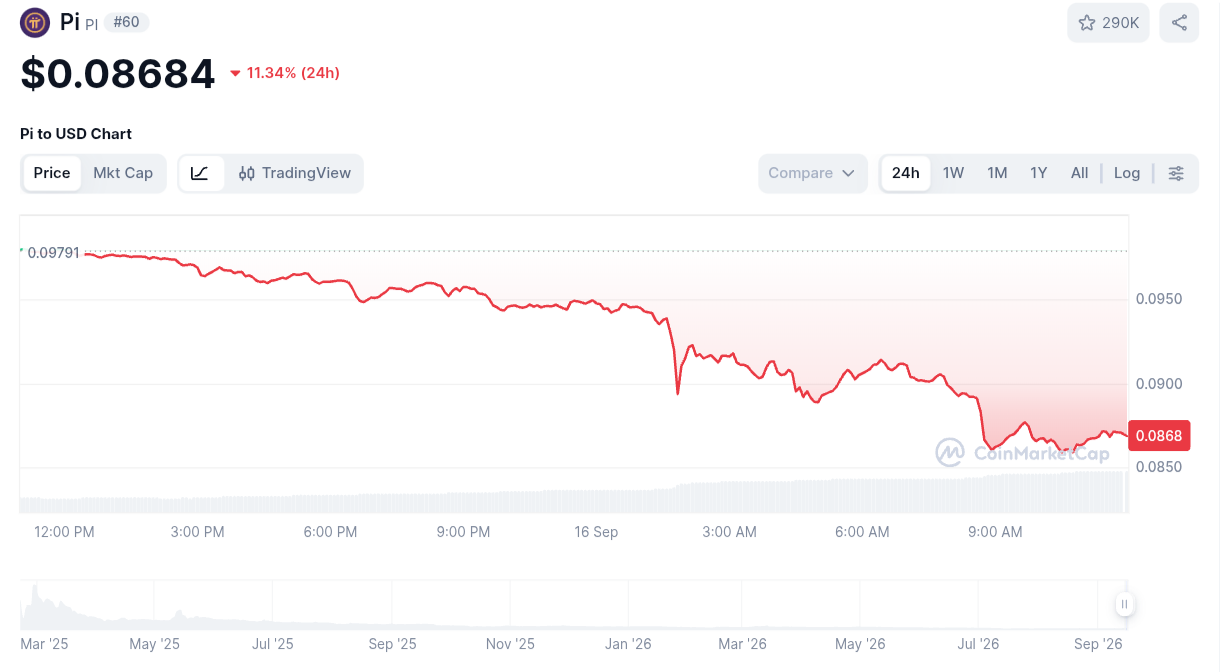
Task: Click the #60 rank badge
Action: [126, 22]
